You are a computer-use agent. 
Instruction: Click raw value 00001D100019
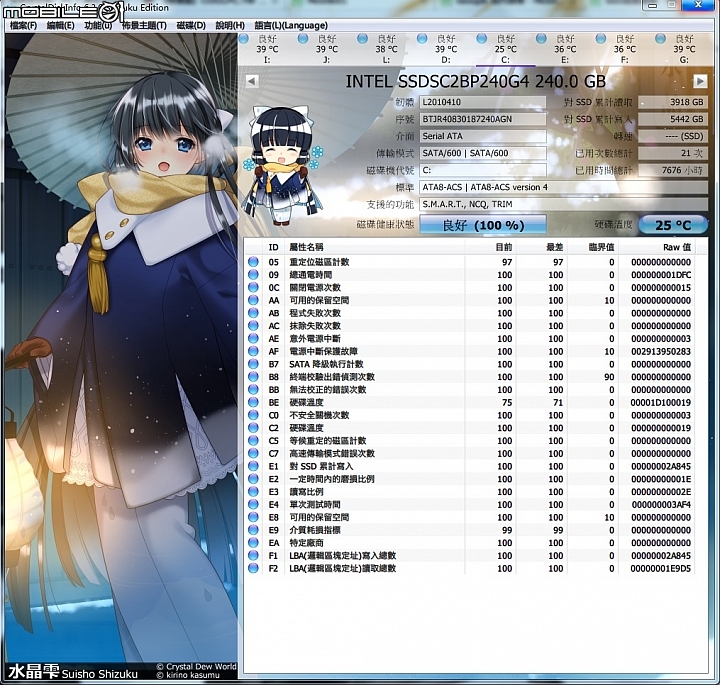click(661, 402)
